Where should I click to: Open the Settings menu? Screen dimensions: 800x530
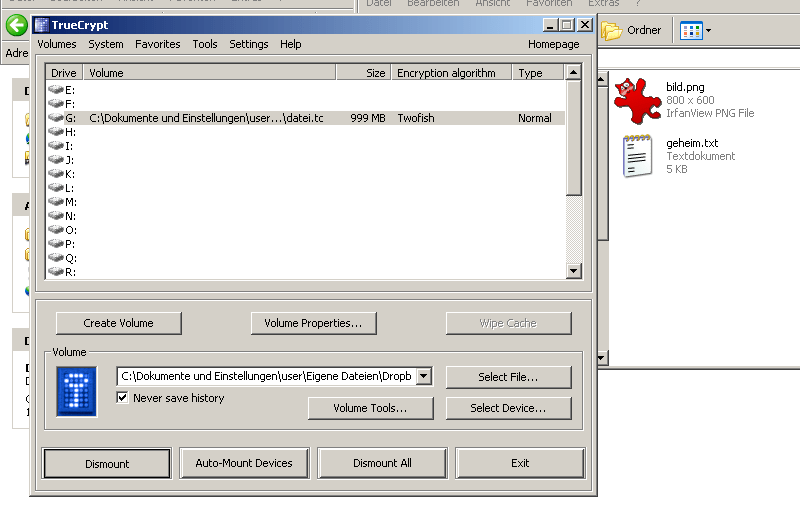248,44
